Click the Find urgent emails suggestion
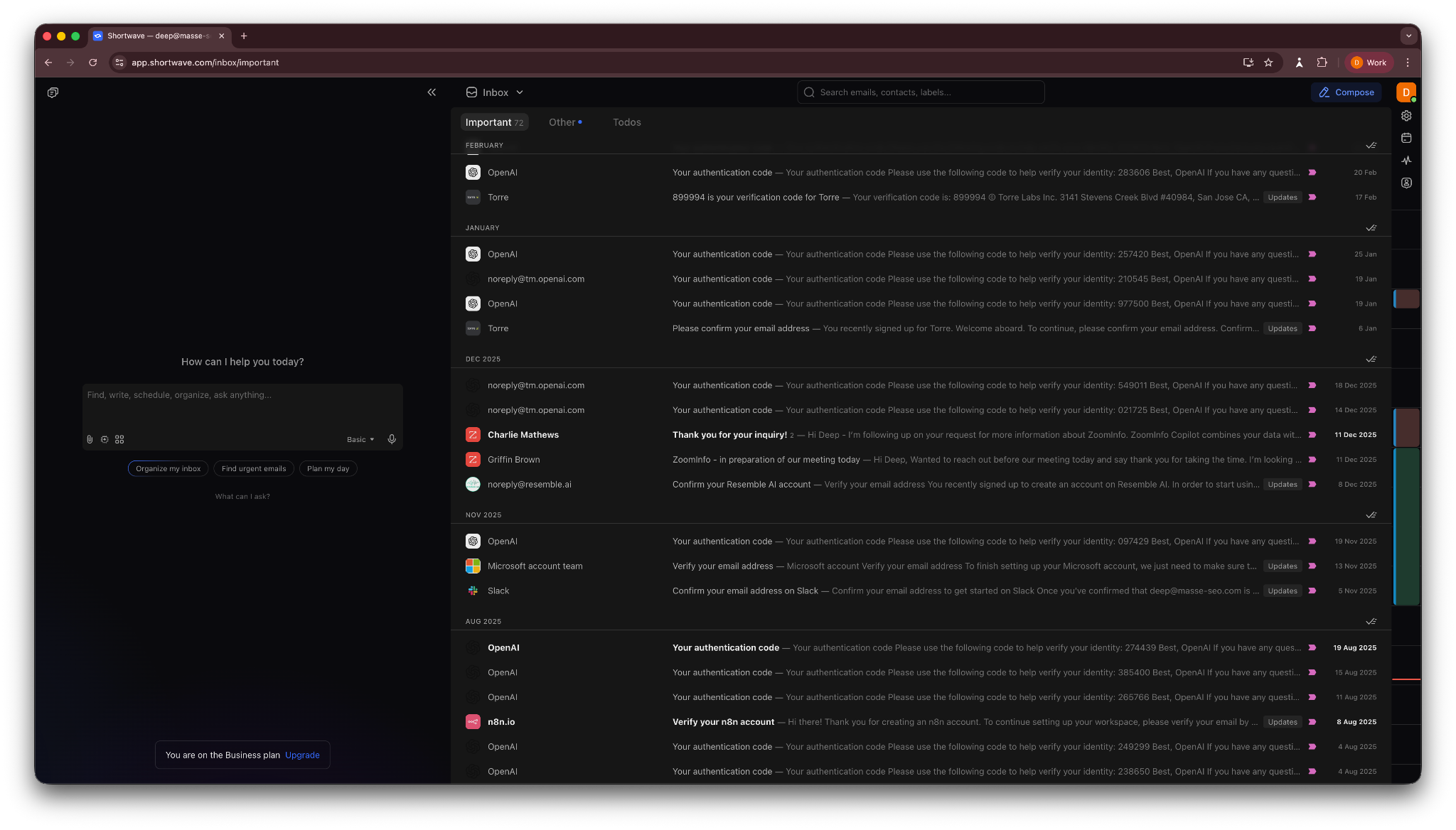The width and height of the screenshot is (1456, 830). pos(254,469)
